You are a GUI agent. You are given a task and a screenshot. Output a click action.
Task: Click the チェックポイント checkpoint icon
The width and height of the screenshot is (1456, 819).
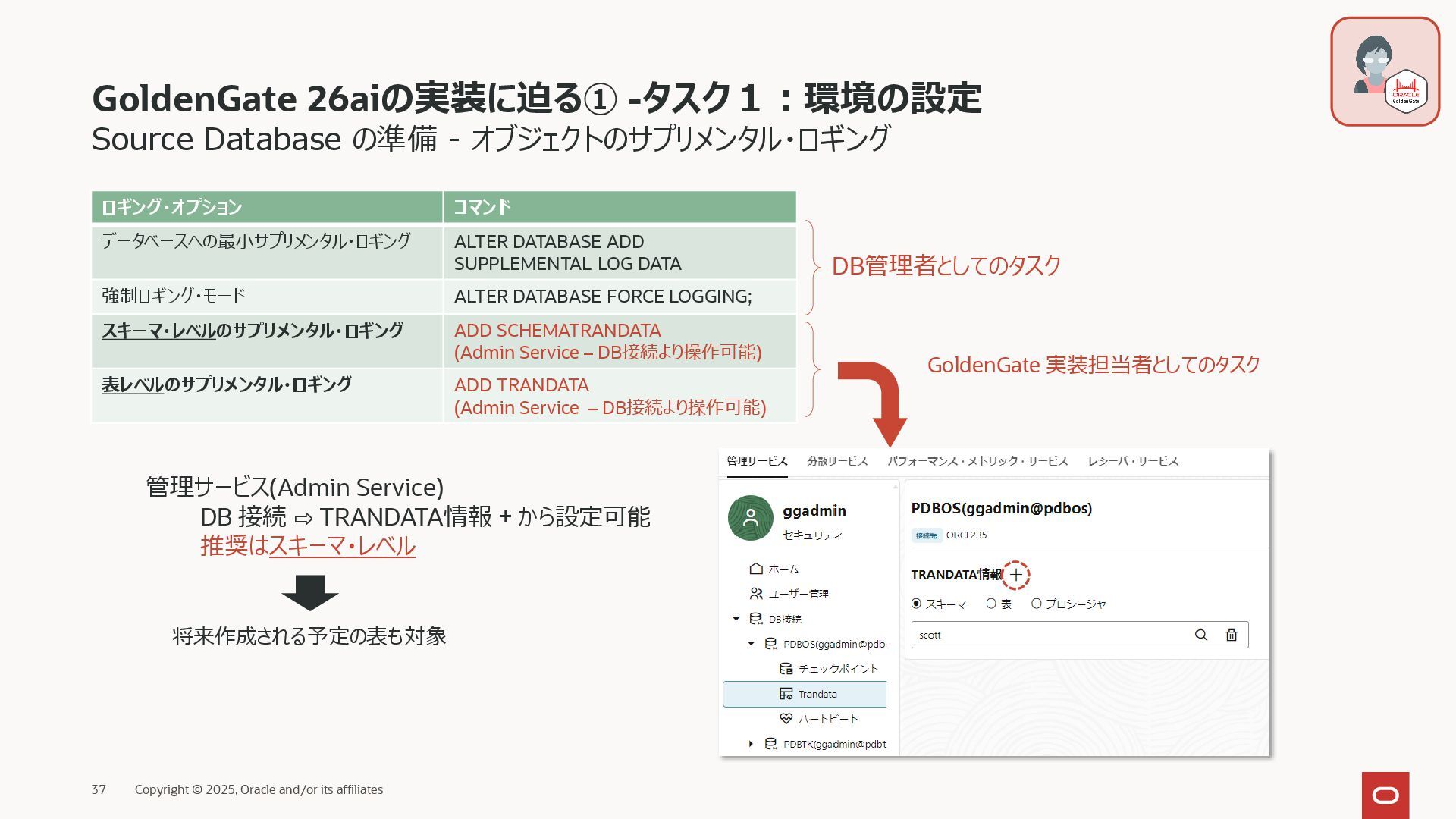[786, 669]
